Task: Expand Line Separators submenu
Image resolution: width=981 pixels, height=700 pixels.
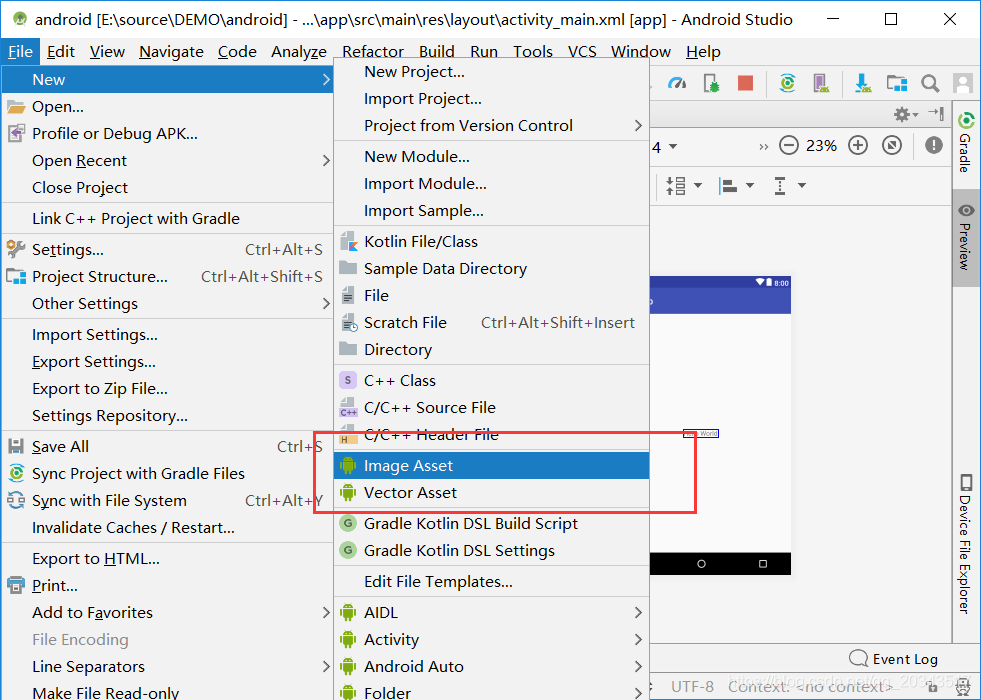Action: click(168, 666)
